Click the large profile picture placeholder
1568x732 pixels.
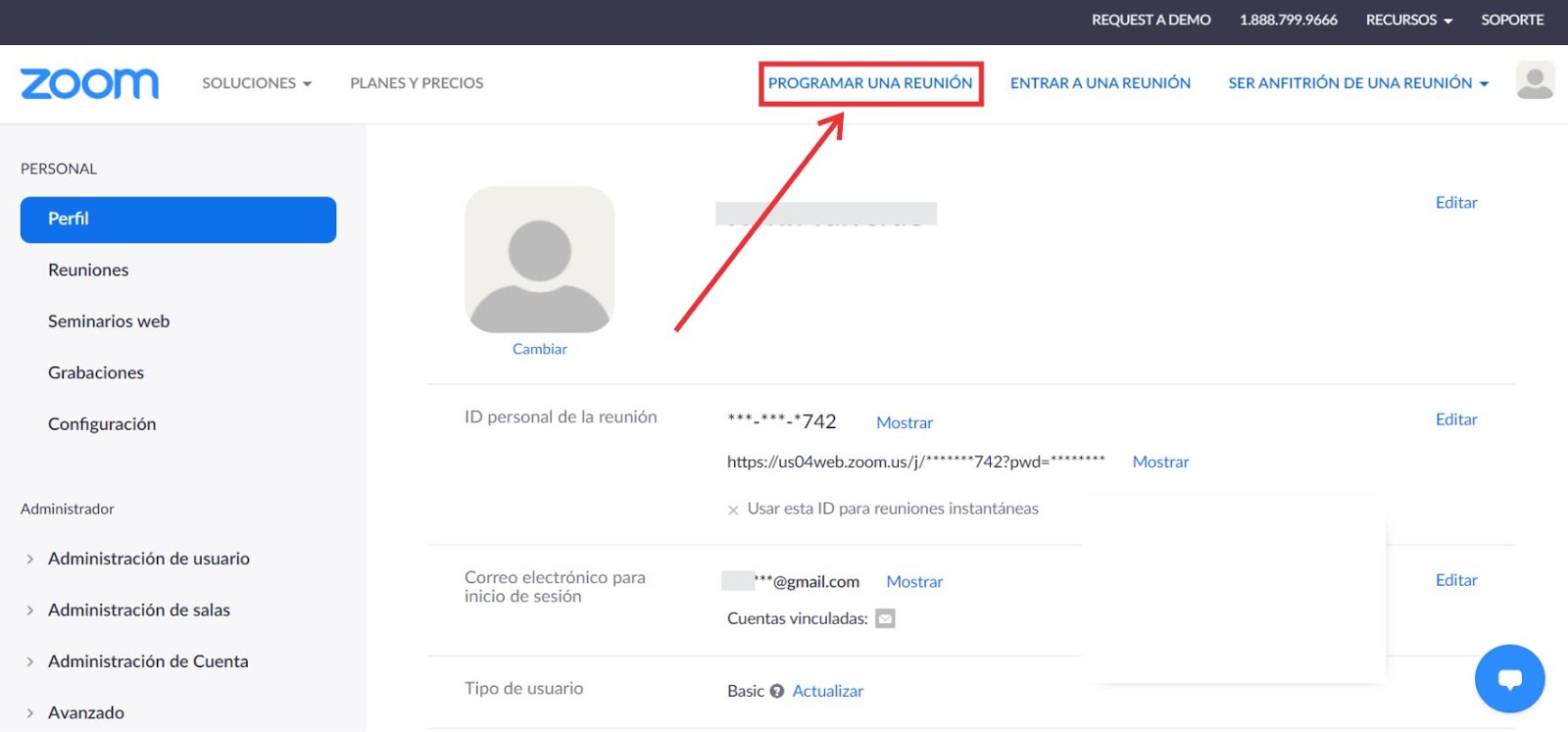pyautogui.click(x=539, y=260)
